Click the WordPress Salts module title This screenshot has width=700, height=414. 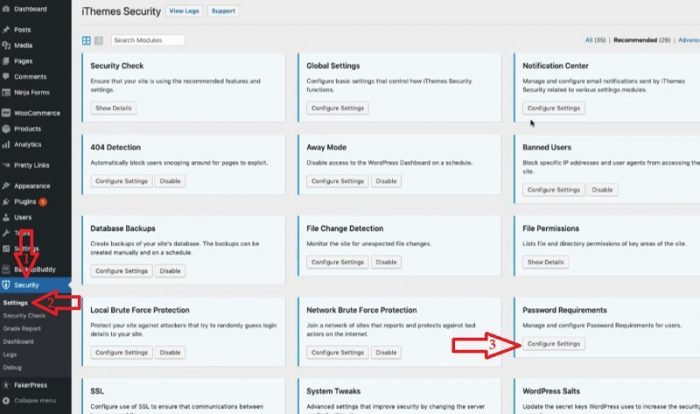551,391
